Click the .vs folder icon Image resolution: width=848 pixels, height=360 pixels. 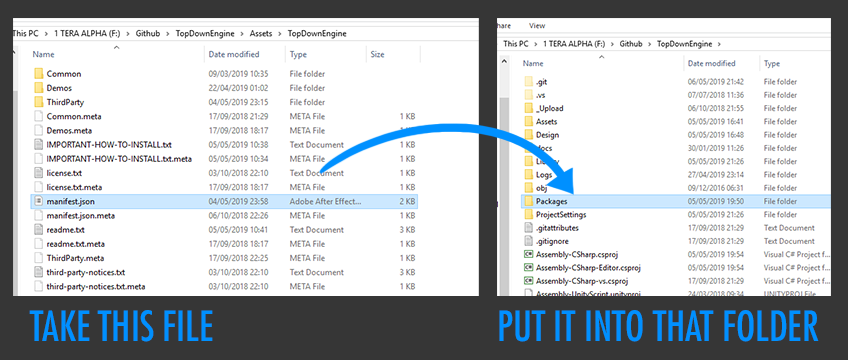528,95
